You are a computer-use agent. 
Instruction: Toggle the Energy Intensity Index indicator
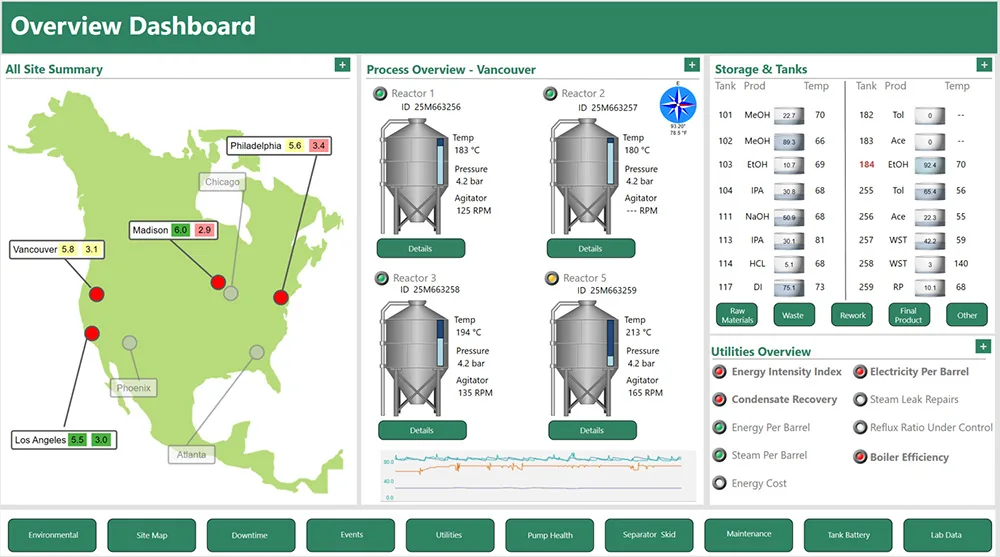click(719, 372)
